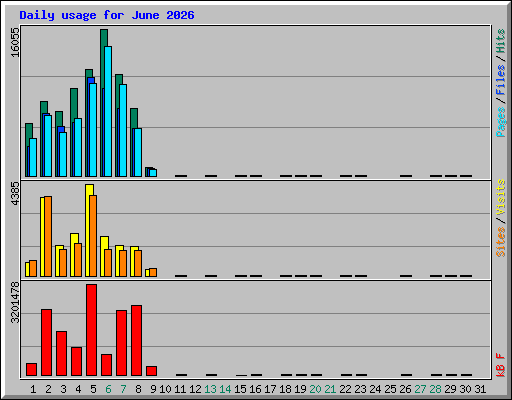Click day label 24 on the x-axis
This screenshot has width=512, height=400.
(375, 389)
